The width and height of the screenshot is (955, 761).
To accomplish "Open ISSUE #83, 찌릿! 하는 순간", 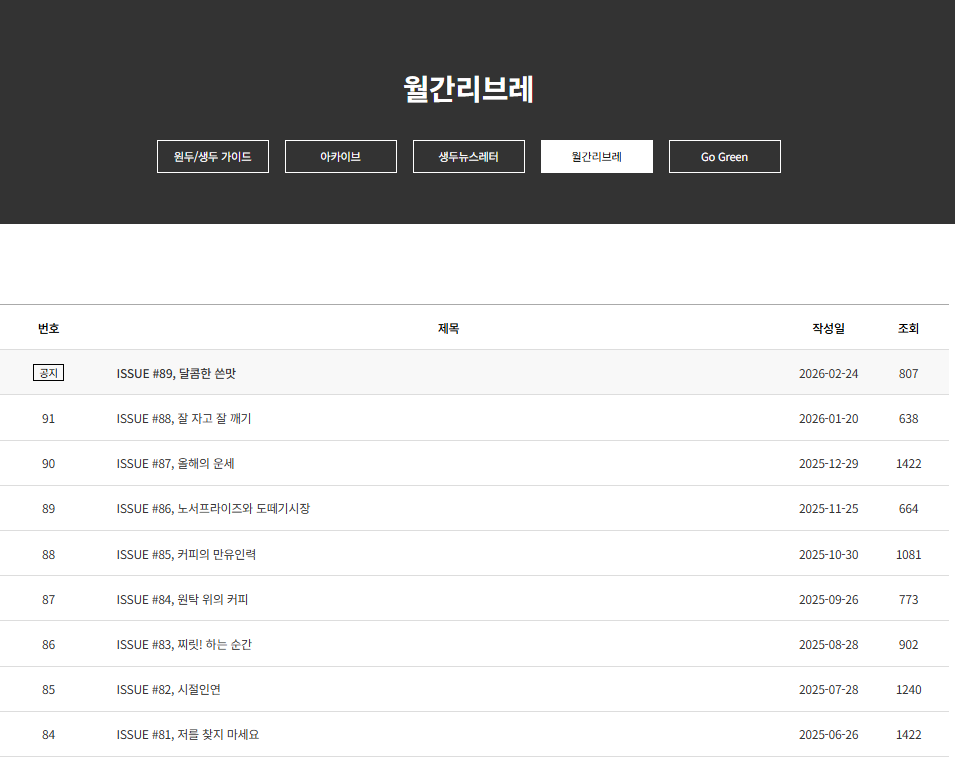I will point(184,645).
